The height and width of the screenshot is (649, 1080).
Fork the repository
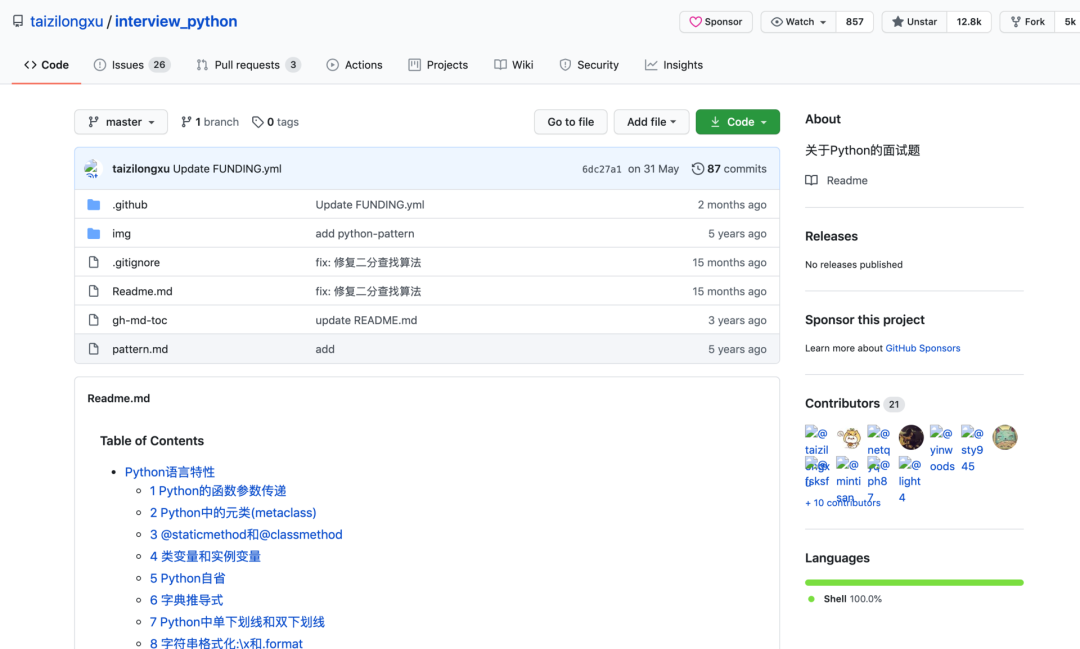1028,22
